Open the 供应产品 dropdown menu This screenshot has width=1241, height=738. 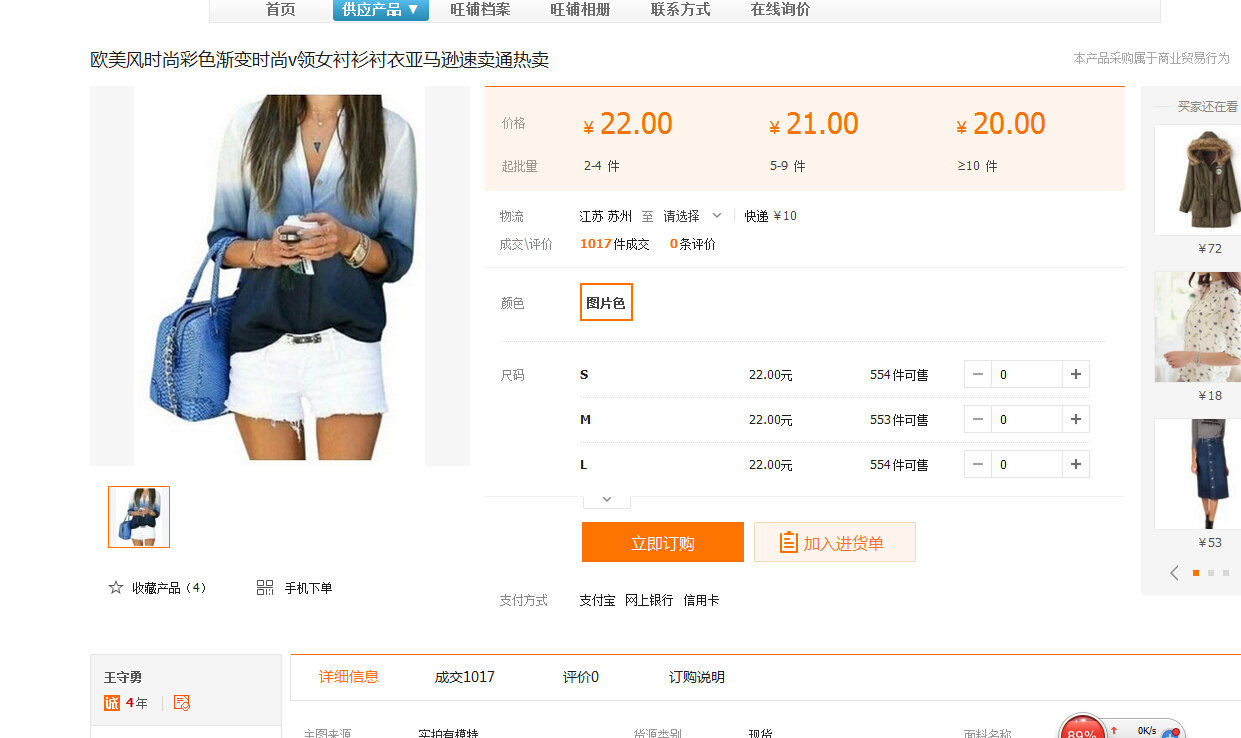[x=380, y=10]
